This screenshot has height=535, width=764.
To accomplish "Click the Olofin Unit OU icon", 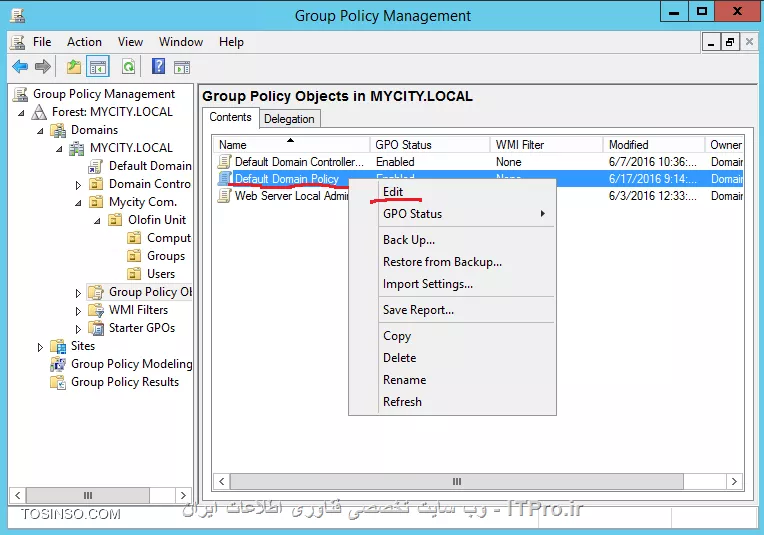I will coord(115,220).
